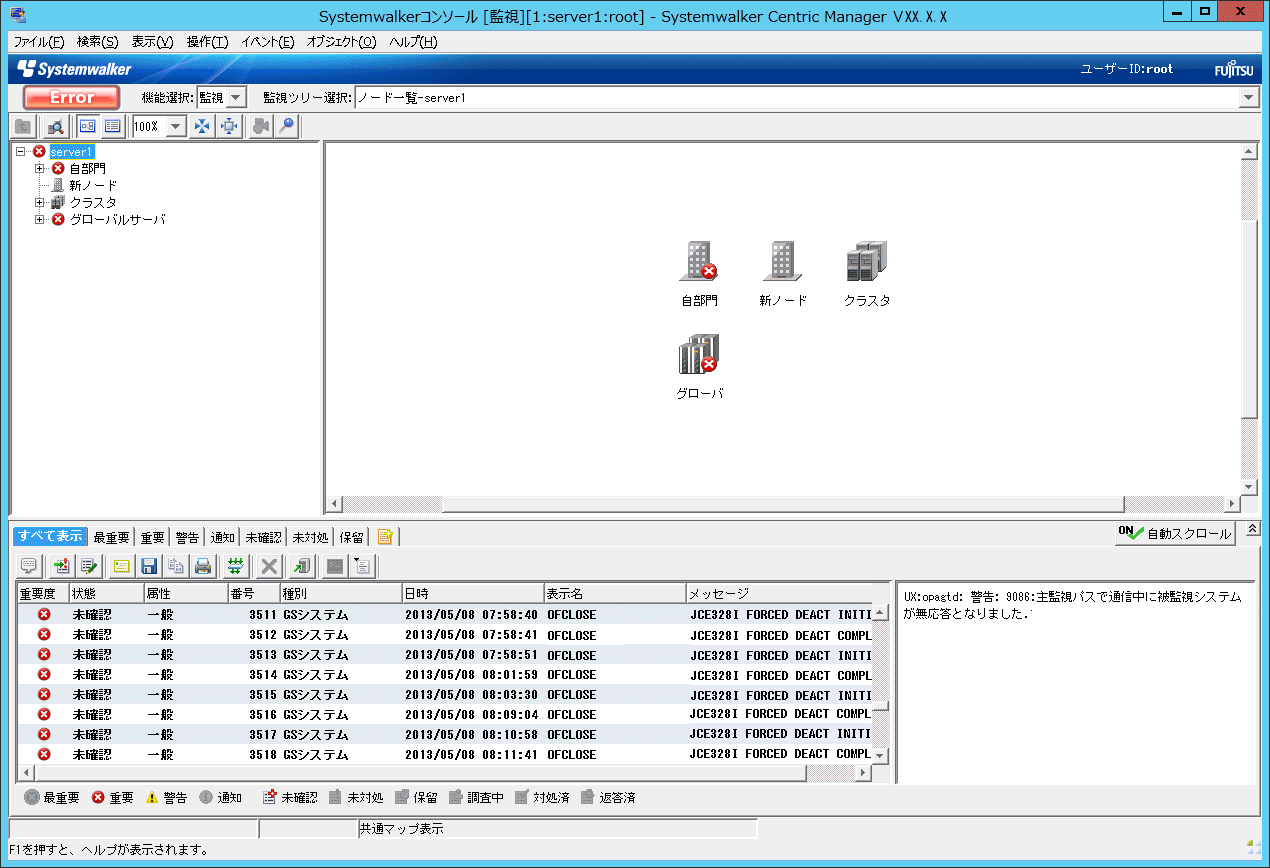Click the printer icon in event toolbar
This screenshot has height=868, width=1270.
point(203,566)
